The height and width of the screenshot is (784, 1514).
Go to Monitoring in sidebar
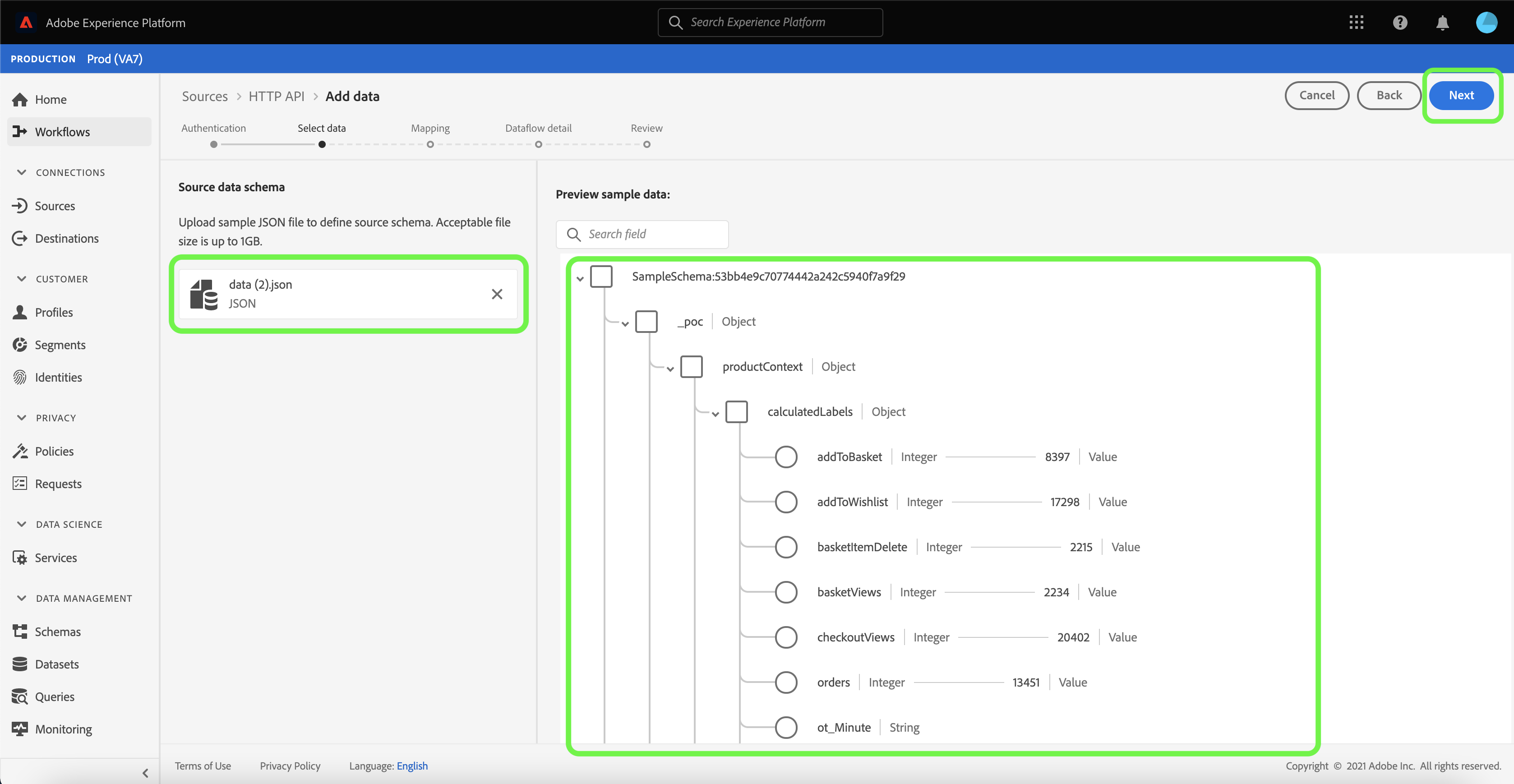pyautogui.click(x=63, y=729)
